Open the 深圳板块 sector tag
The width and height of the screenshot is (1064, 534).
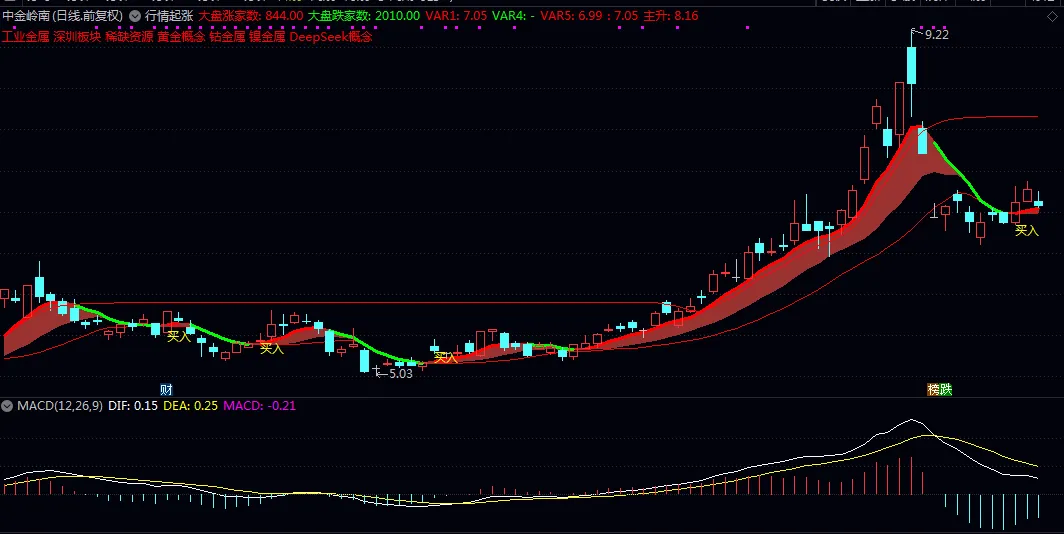pos(77,37)
